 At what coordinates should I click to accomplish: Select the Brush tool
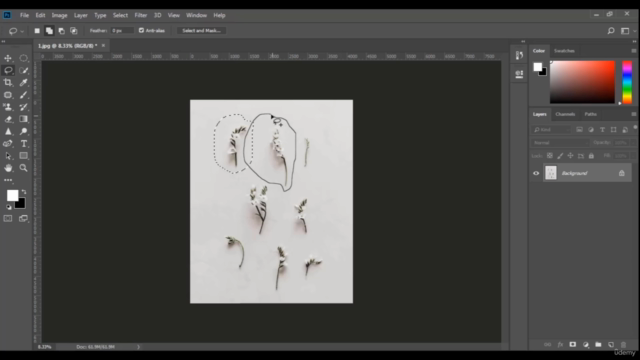coord(24,95)
